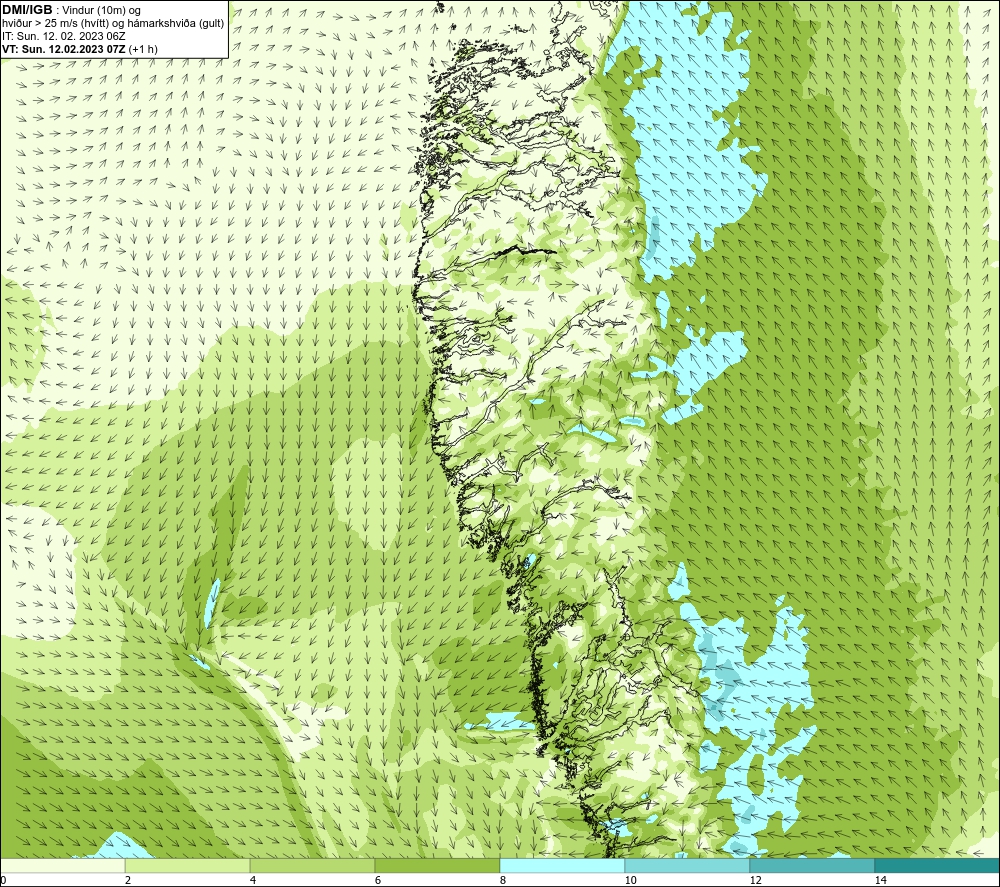Click scale label '0'

[x=3, y=881]
